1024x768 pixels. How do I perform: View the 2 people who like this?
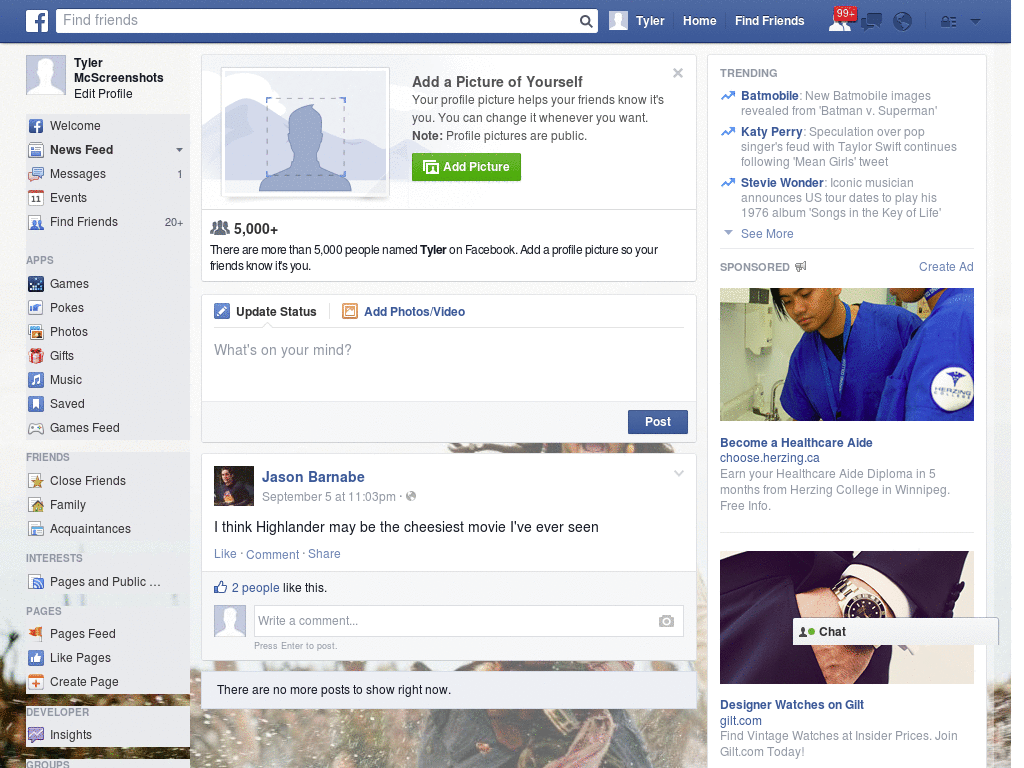pyautogui.click(x=255, y=588)
